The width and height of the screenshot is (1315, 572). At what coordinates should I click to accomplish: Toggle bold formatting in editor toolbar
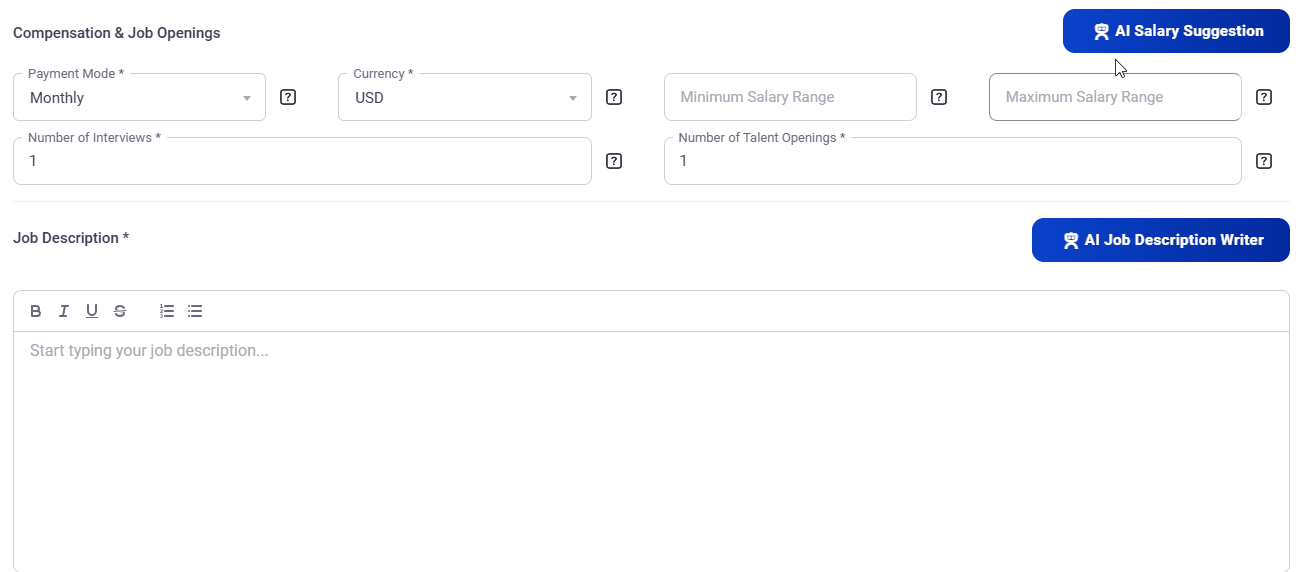pos(36,311)
